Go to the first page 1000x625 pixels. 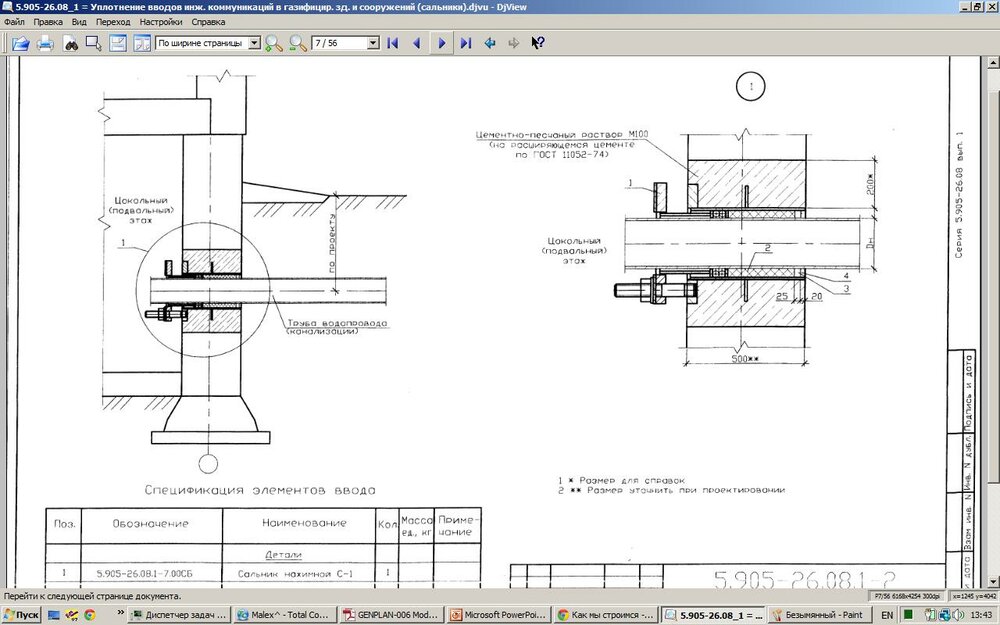tap(393, 43)
